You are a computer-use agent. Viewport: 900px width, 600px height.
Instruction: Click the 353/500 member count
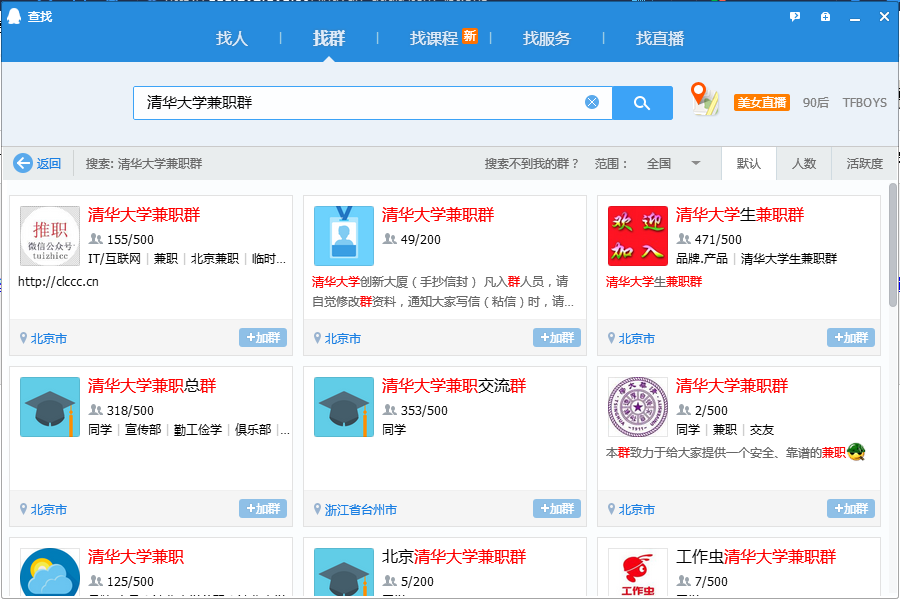[424, 411]
